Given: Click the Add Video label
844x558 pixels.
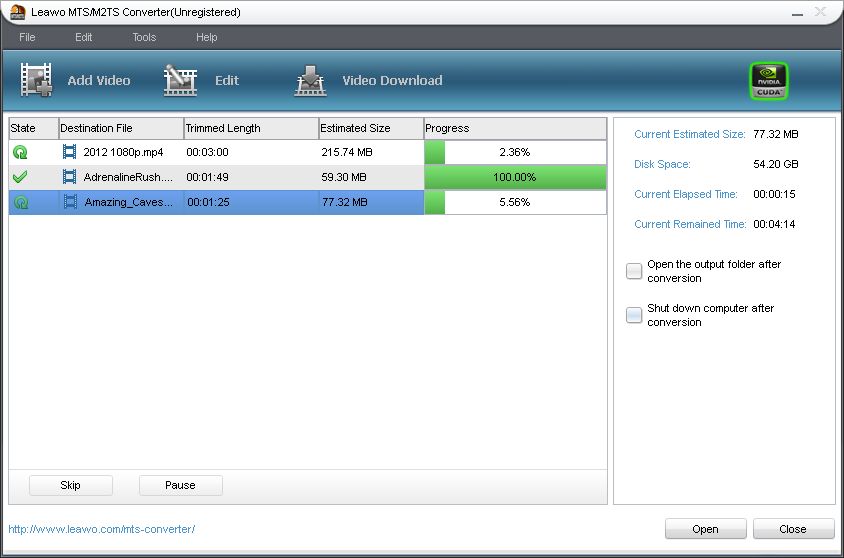Looking at the screenshot, I should tap(99, 81).
